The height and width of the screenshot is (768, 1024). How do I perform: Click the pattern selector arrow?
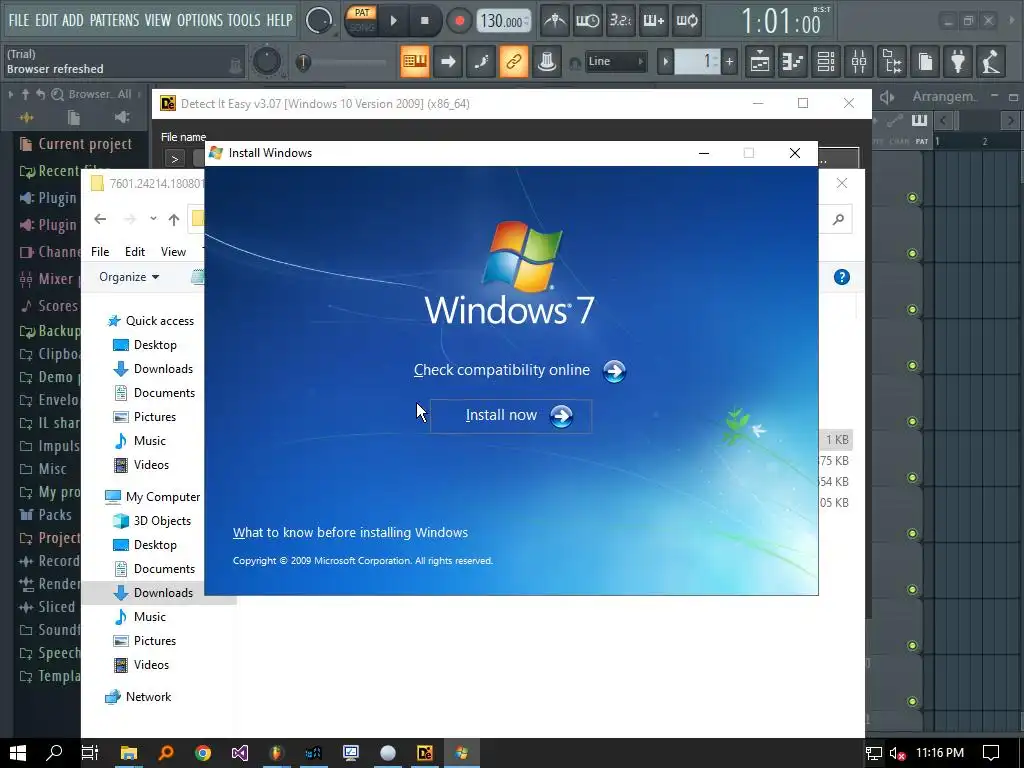tap(665, 62)
